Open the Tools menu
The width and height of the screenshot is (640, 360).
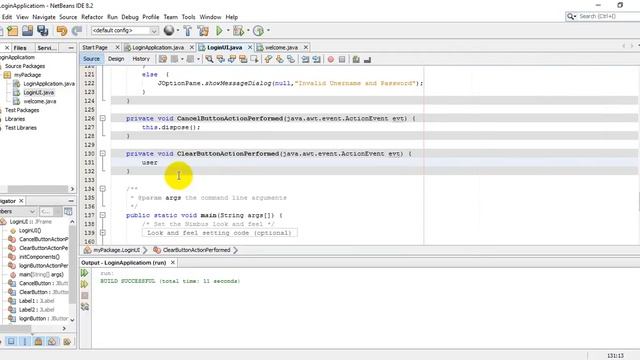[188, 17]
